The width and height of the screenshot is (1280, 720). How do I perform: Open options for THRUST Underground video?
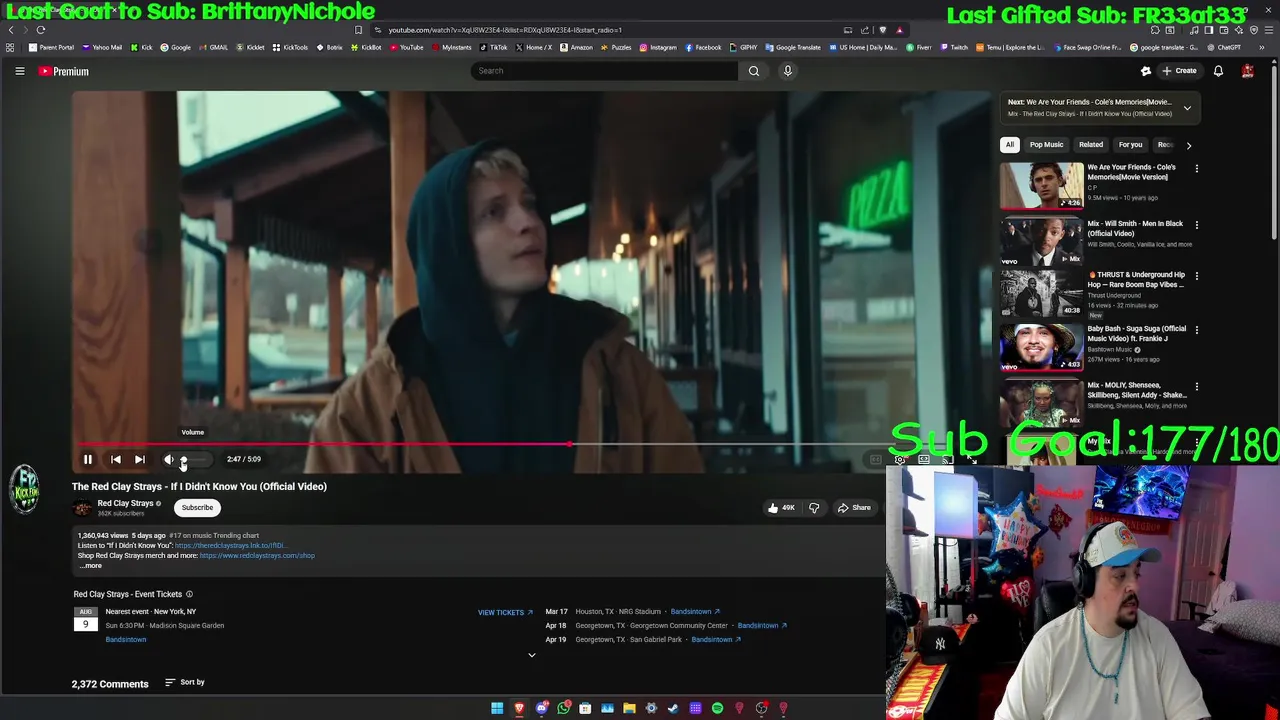[x=1196, y=276]
